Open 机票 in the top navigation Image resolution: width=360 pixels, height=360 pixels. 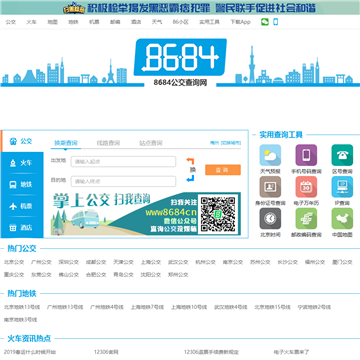(x=94, y=22)
